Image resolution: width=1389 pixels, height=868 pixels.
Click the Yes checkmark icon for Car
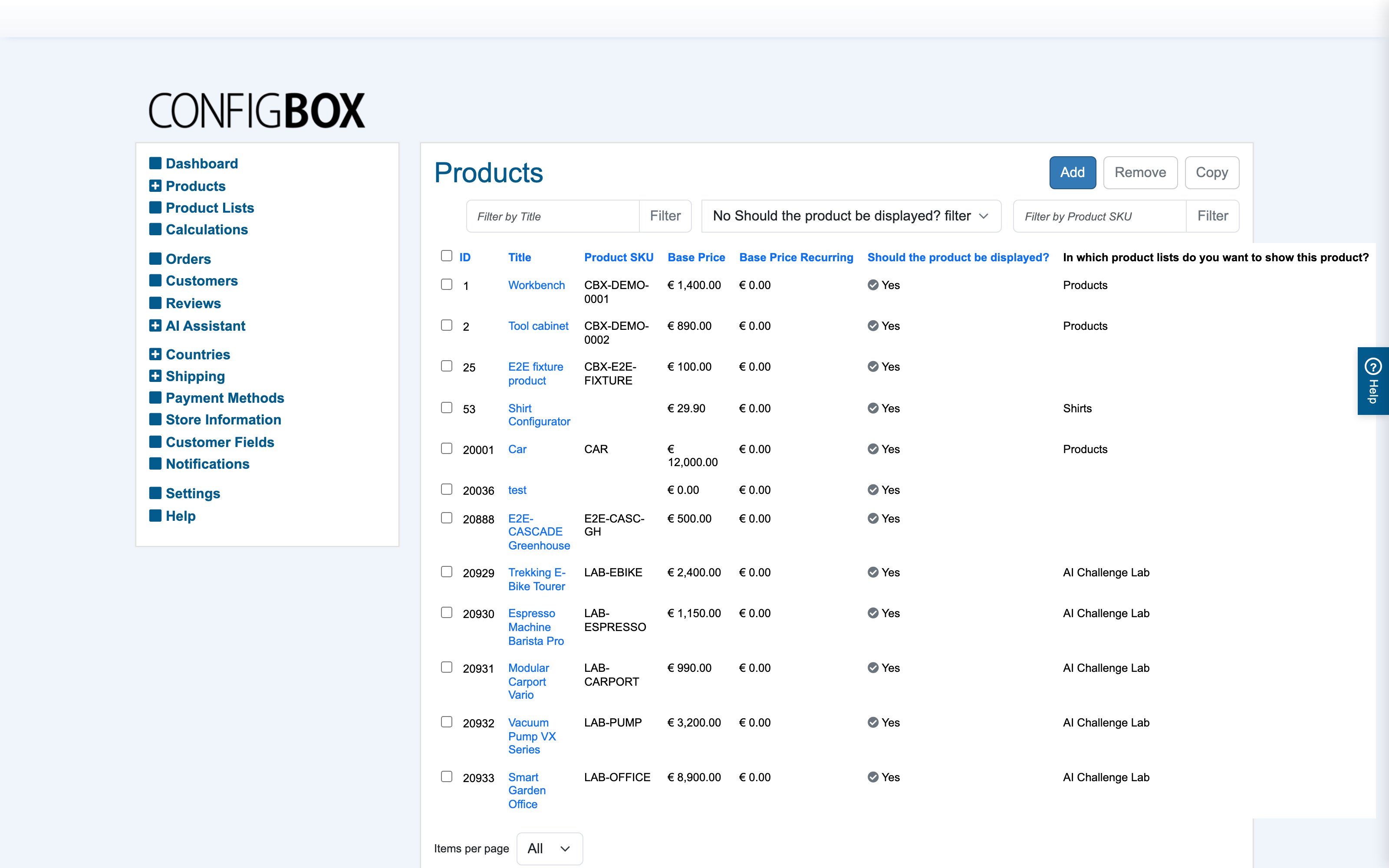[x=873, y=449]
